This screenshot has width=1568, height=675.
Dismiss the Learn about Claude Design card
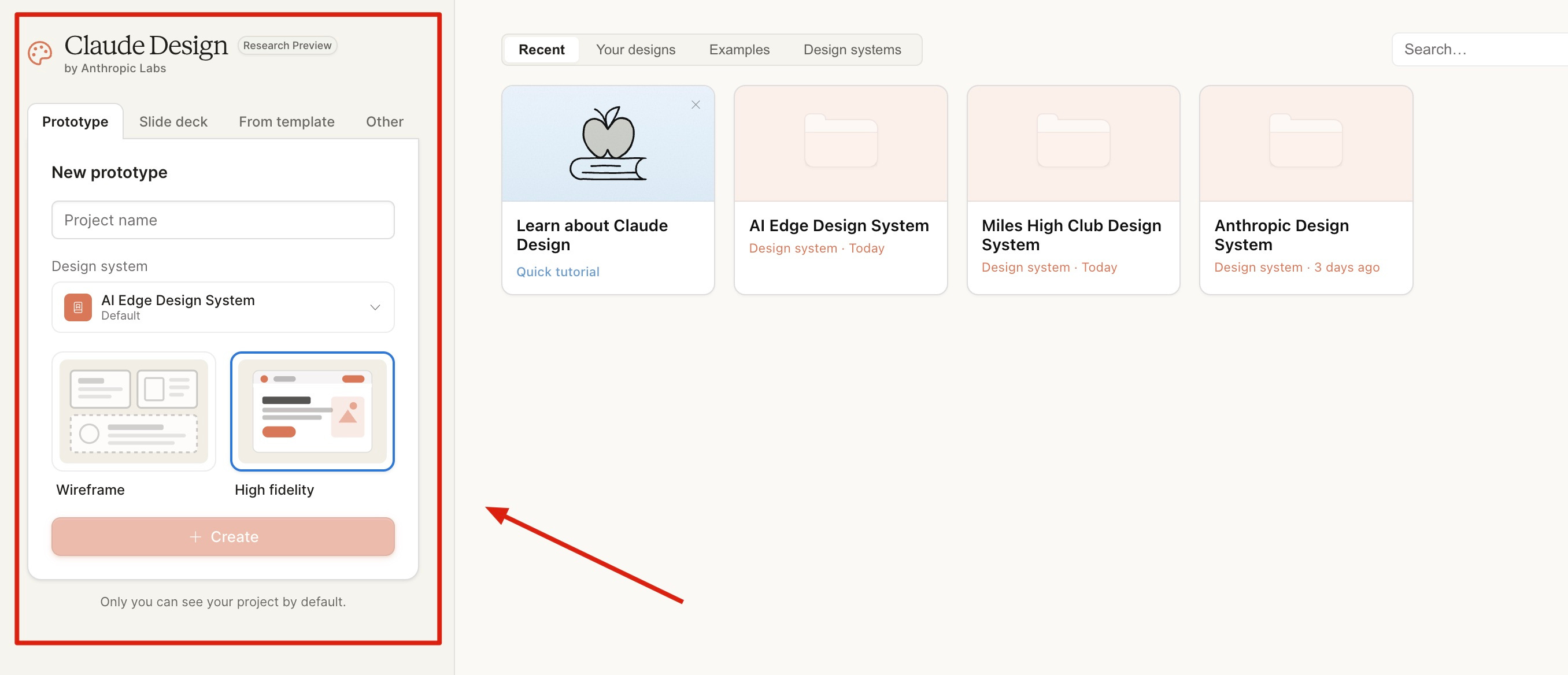tap(695, 105)
